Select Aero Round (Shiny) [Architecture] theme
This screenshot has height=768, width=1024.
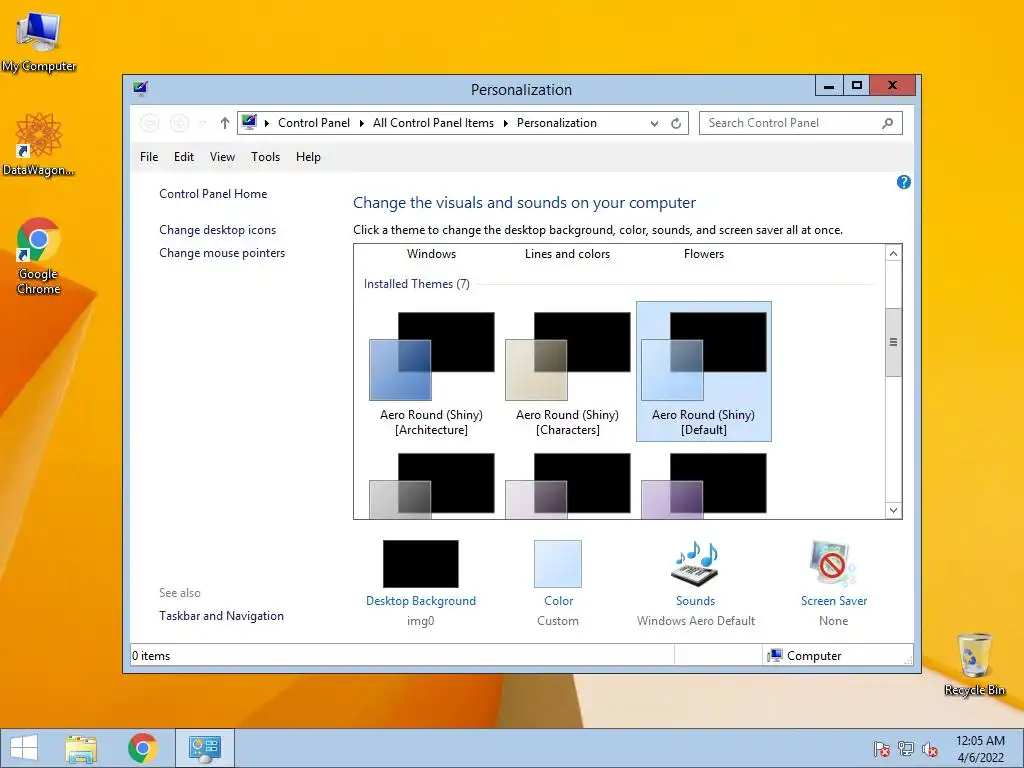pyautogui.click(x=432, y=372)
